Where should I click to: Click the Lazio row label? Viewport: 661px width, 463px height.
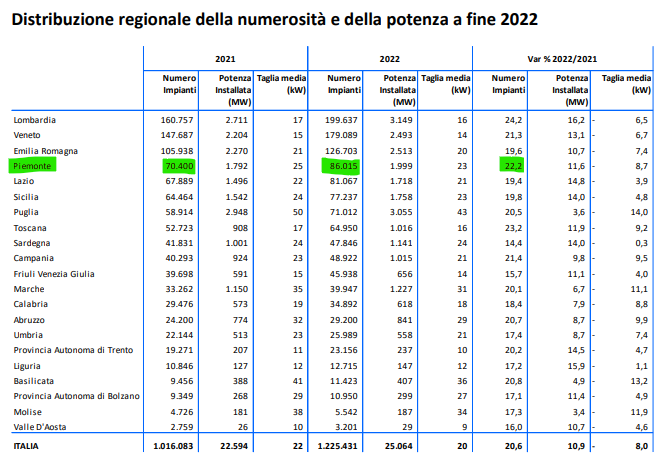(x=24, y=181)
